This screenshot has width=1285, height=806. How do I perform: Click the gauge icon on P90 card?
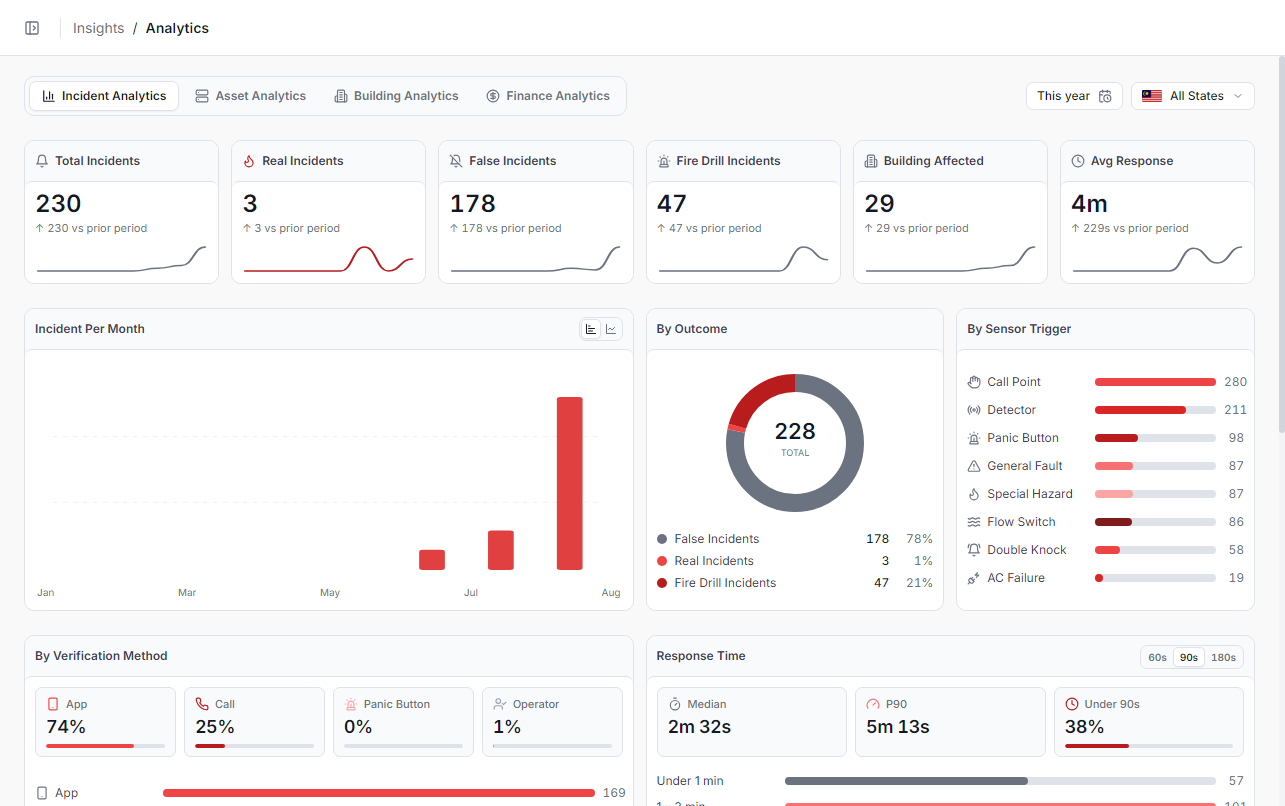[873, 704]
